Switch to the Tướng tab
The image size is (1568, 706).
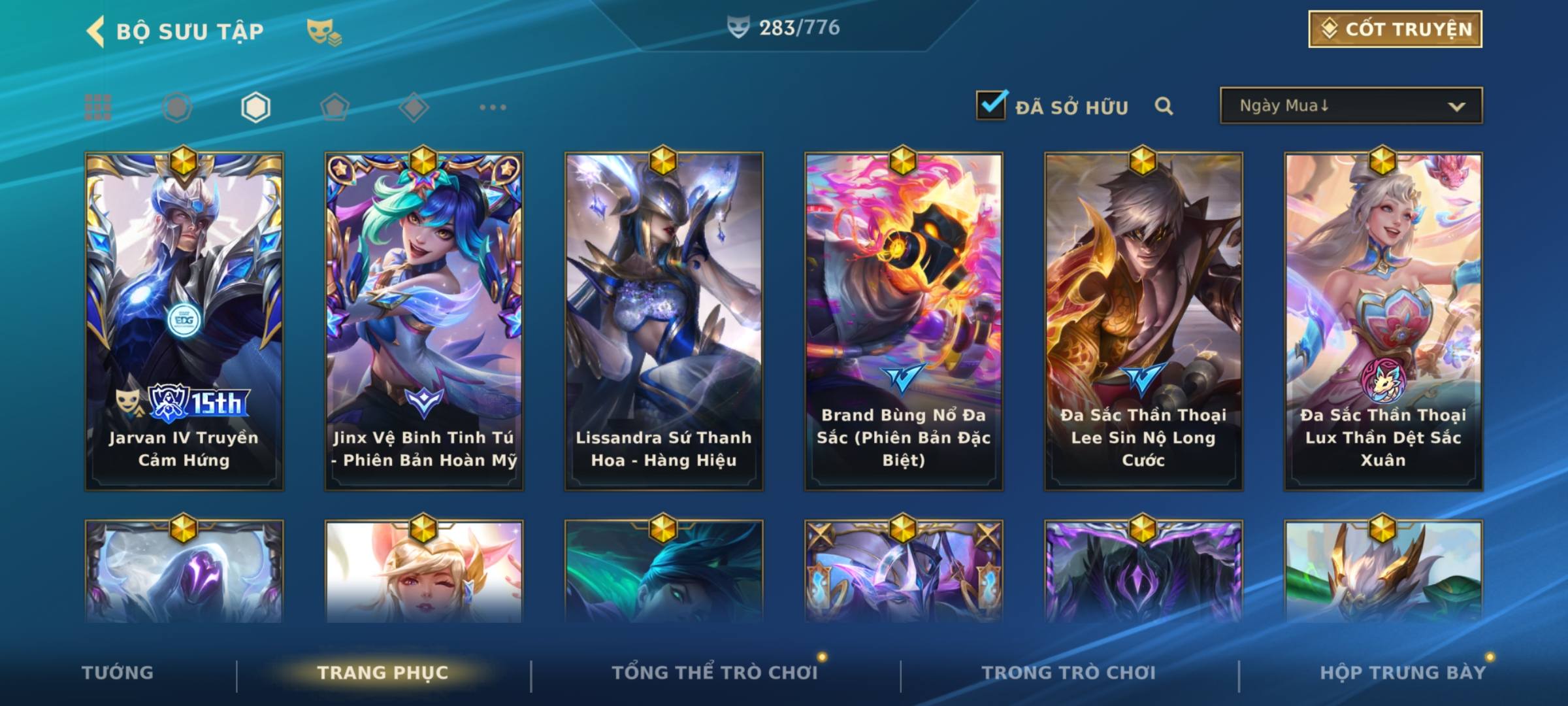point(118,672)
